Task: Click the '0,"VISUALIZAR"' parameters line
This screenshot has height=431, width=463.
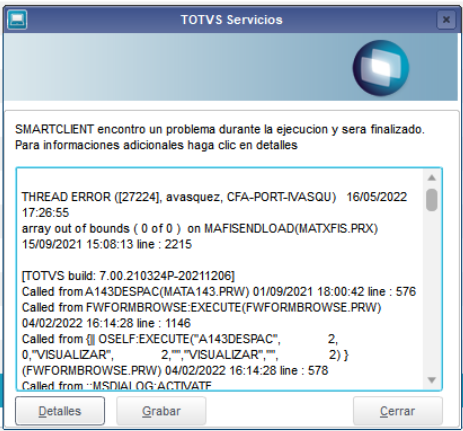Action: [185, 355]
